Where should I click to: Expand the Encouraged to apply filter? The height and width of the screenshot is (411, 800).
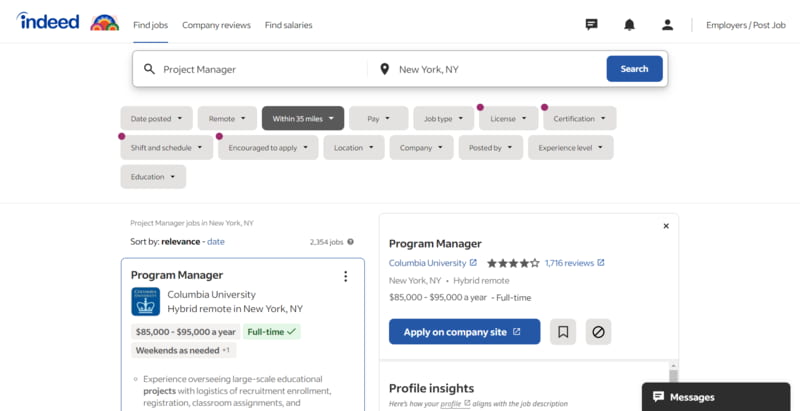pos(268,148)
